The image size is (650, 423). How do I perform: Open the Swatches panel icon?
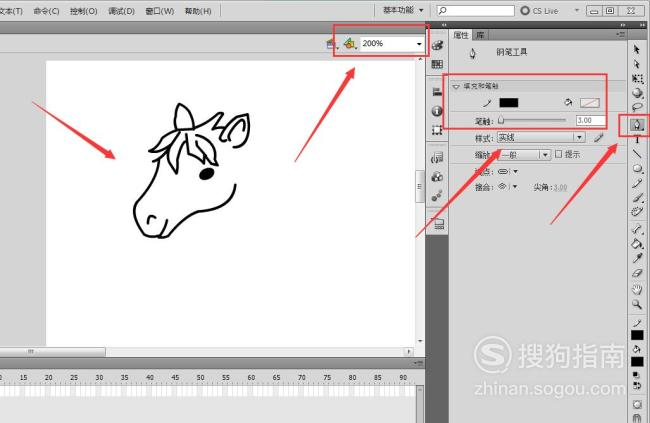pos(437,64)
